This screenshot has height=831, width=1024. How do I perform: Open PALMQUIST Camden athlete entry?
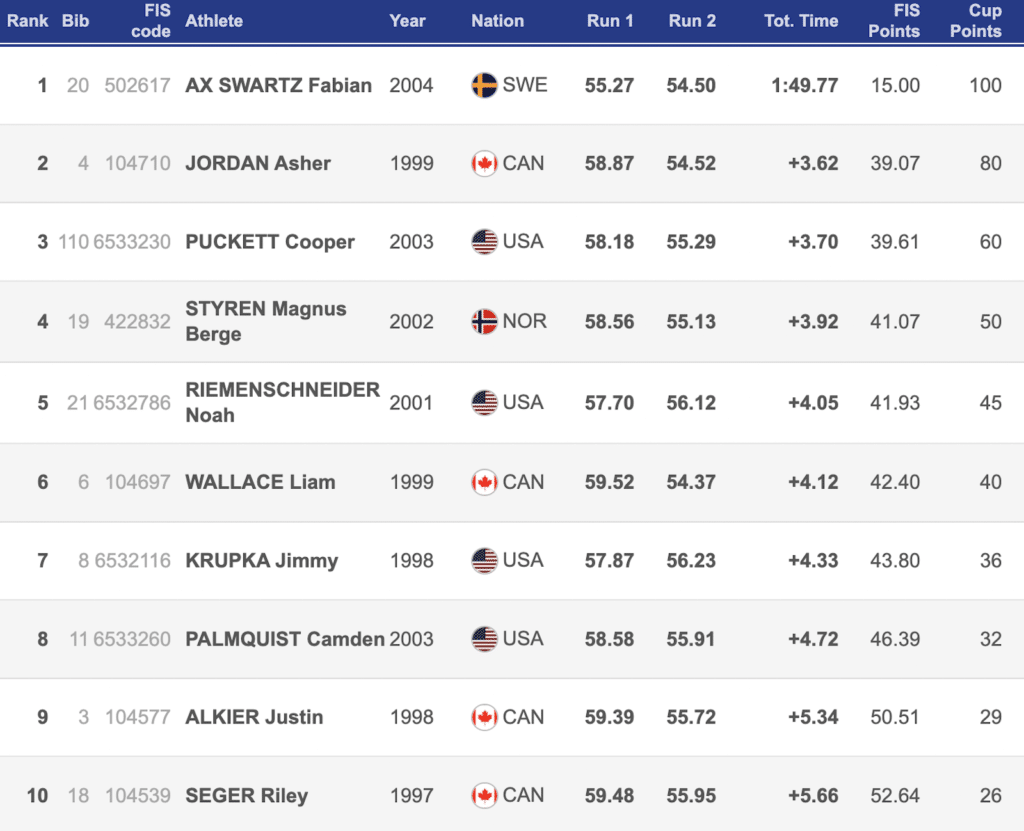(285, 639)
